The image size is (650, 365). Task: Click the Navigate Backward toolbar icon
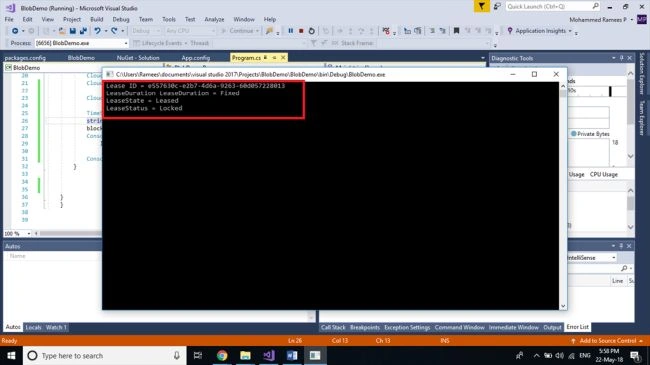coord(15,31)
